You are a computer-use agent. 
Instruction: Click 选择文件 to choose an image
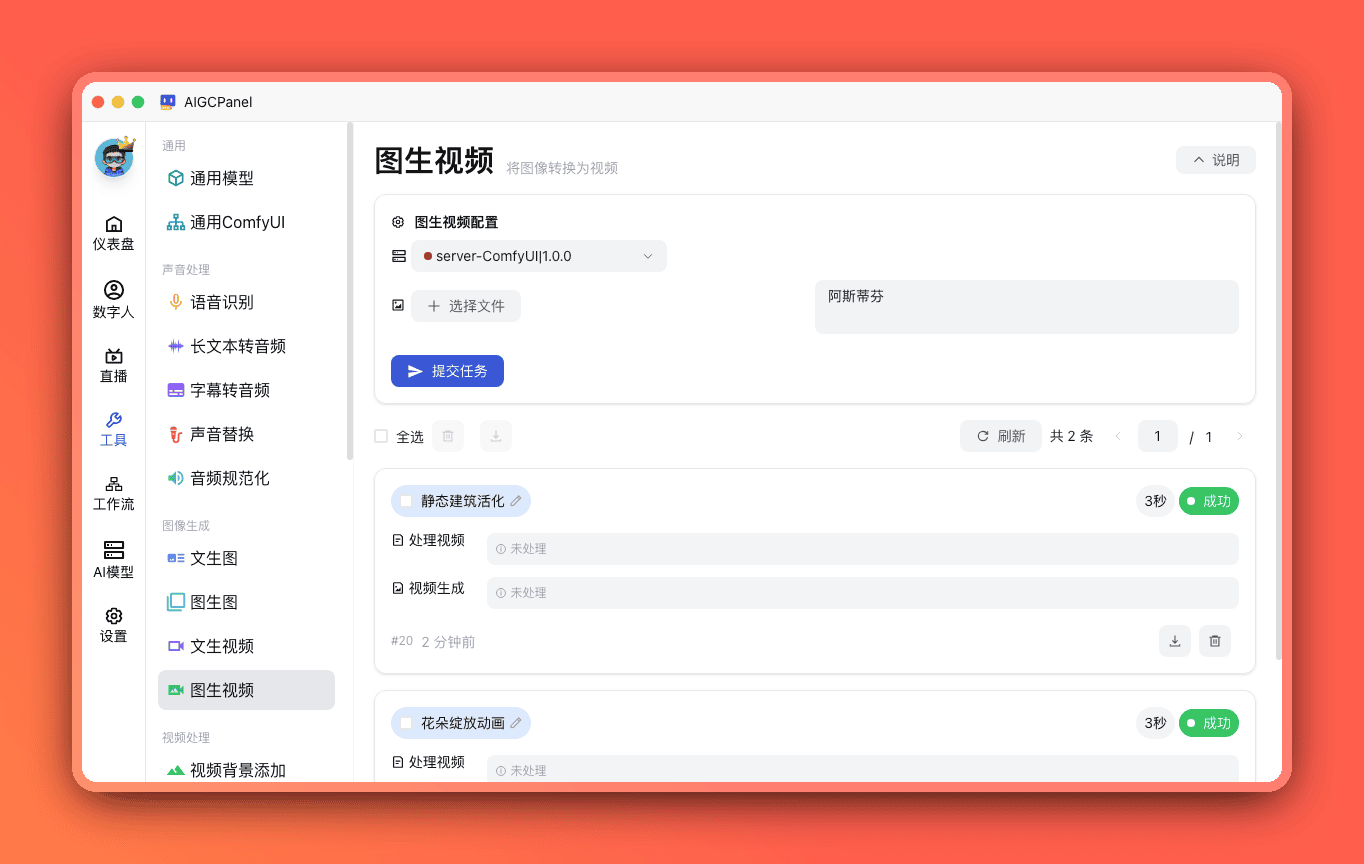click(x=466, y=306)
